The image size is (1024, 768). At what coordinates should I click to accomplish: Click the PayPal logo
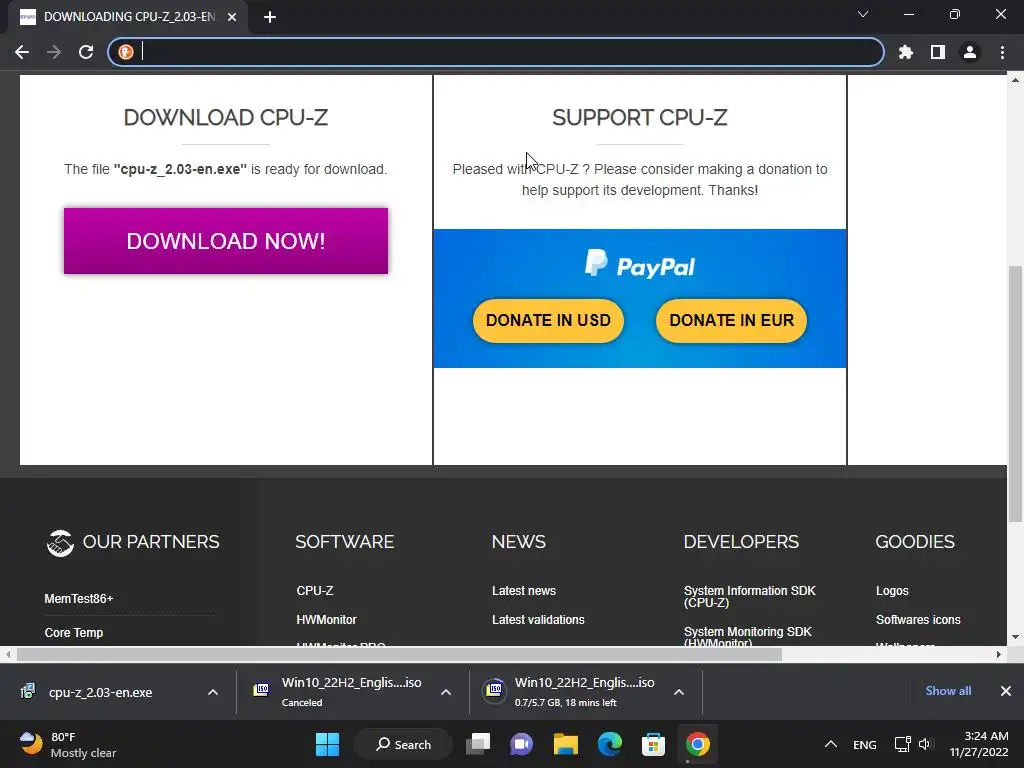point(640,264)
